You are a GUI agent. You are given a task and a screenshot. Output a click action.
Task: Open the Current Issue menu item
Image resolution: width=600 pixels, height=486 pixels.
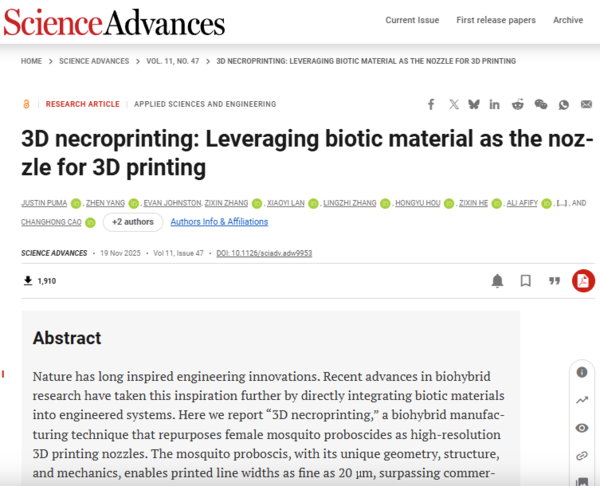[412, 20]
